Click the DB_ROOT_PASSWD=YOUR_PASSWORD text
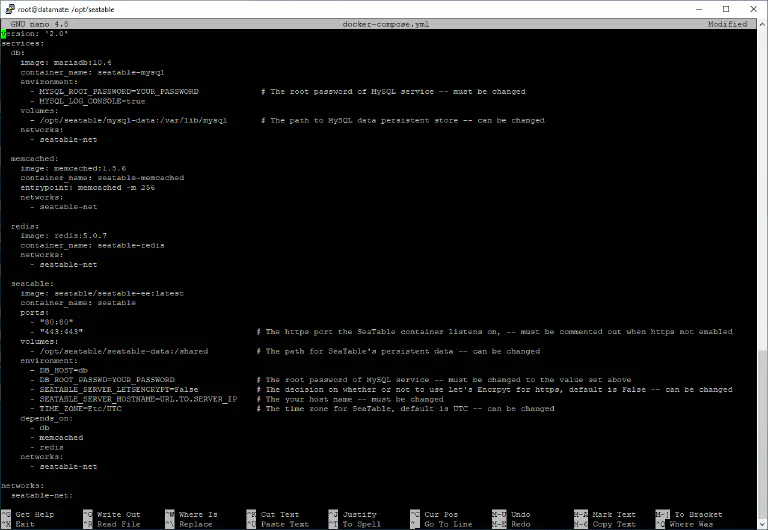 click(x=107, y=380)
